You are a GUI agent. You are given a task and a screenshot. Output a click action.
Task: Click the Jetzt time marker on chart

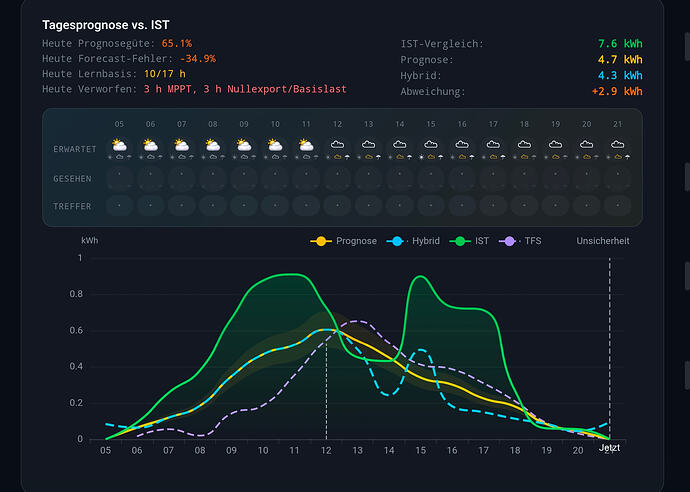(609, 448)
